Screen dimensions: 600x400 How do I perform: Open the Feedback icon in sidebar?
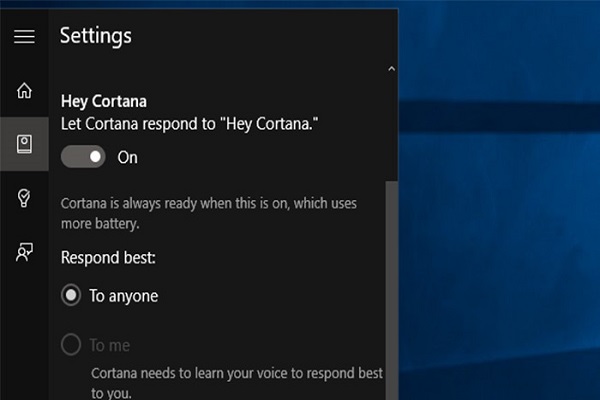[24, 252]
